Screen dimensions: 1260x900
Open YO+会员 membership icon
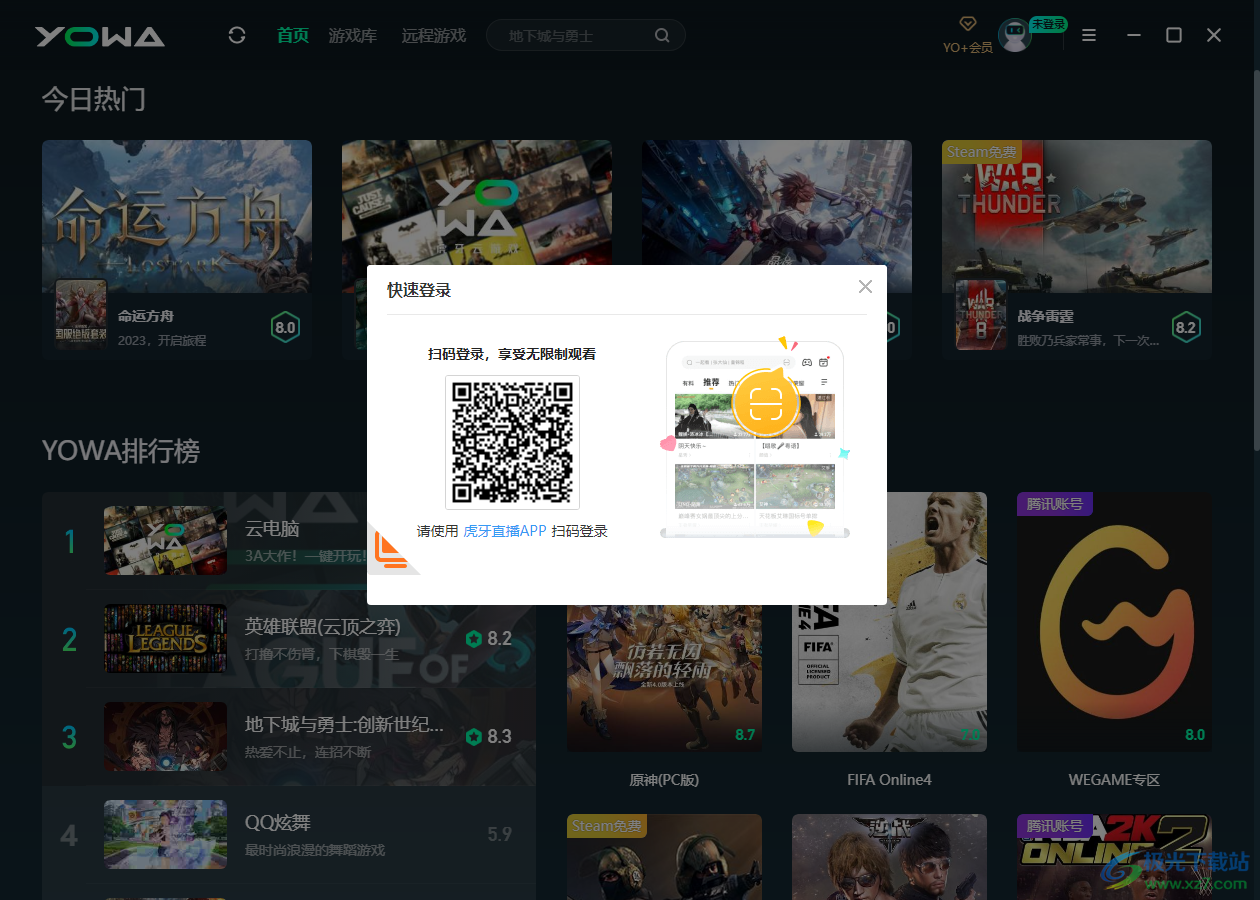967,34
